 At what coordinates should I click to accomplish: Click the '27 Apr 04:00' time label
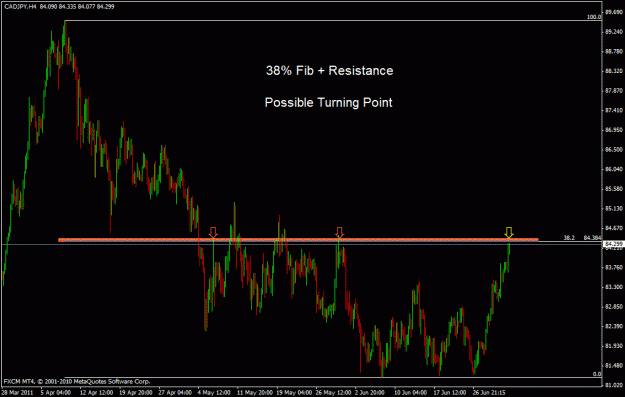pos(175,393)
